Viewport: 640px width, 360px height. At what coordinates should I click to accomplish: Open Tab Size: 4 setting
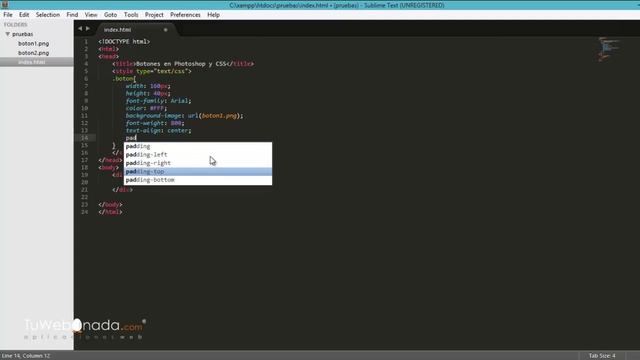tap(602, 356)
